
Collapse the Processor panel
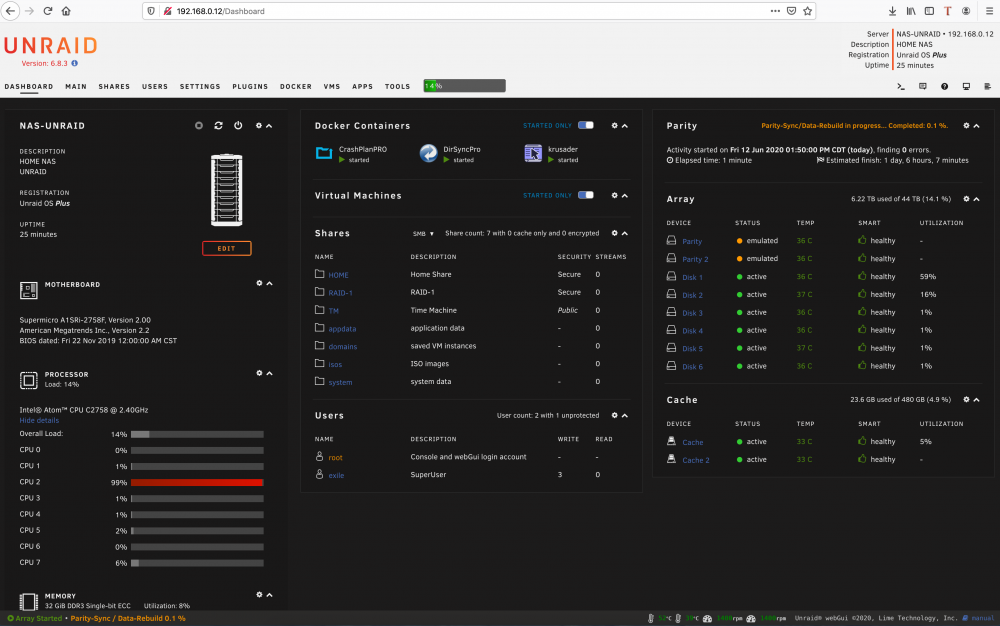tap(270, 374)
